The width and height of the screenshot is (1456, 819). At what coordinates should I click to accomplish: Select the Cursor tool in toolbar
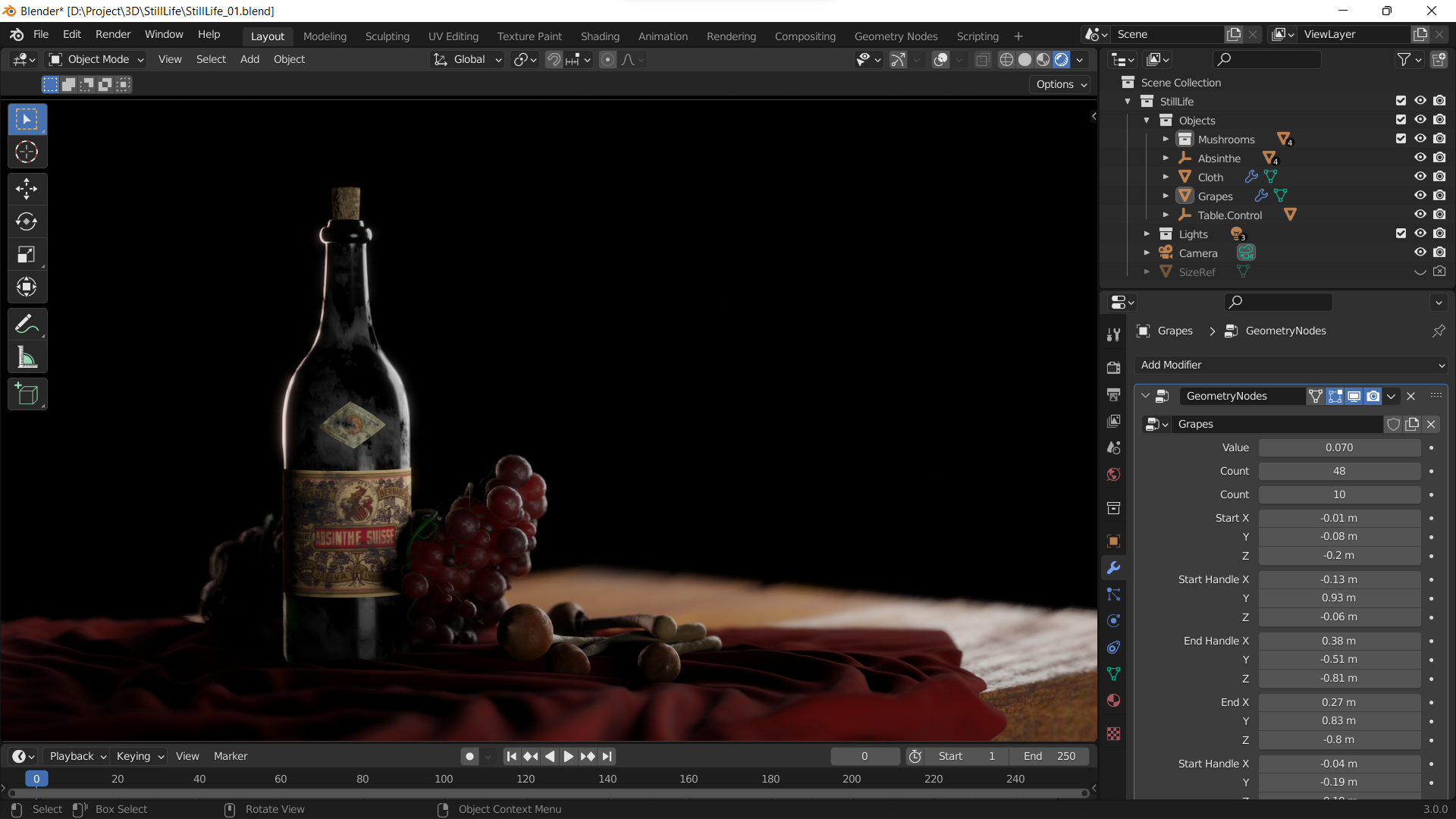27,152
